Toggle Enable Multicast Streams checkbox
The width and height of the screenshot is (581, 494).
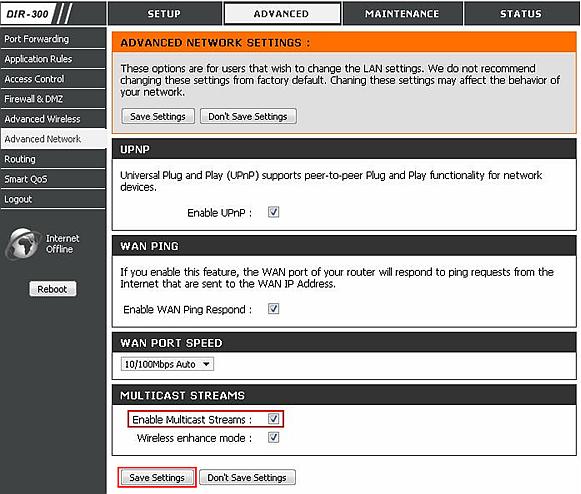point(273,419)
